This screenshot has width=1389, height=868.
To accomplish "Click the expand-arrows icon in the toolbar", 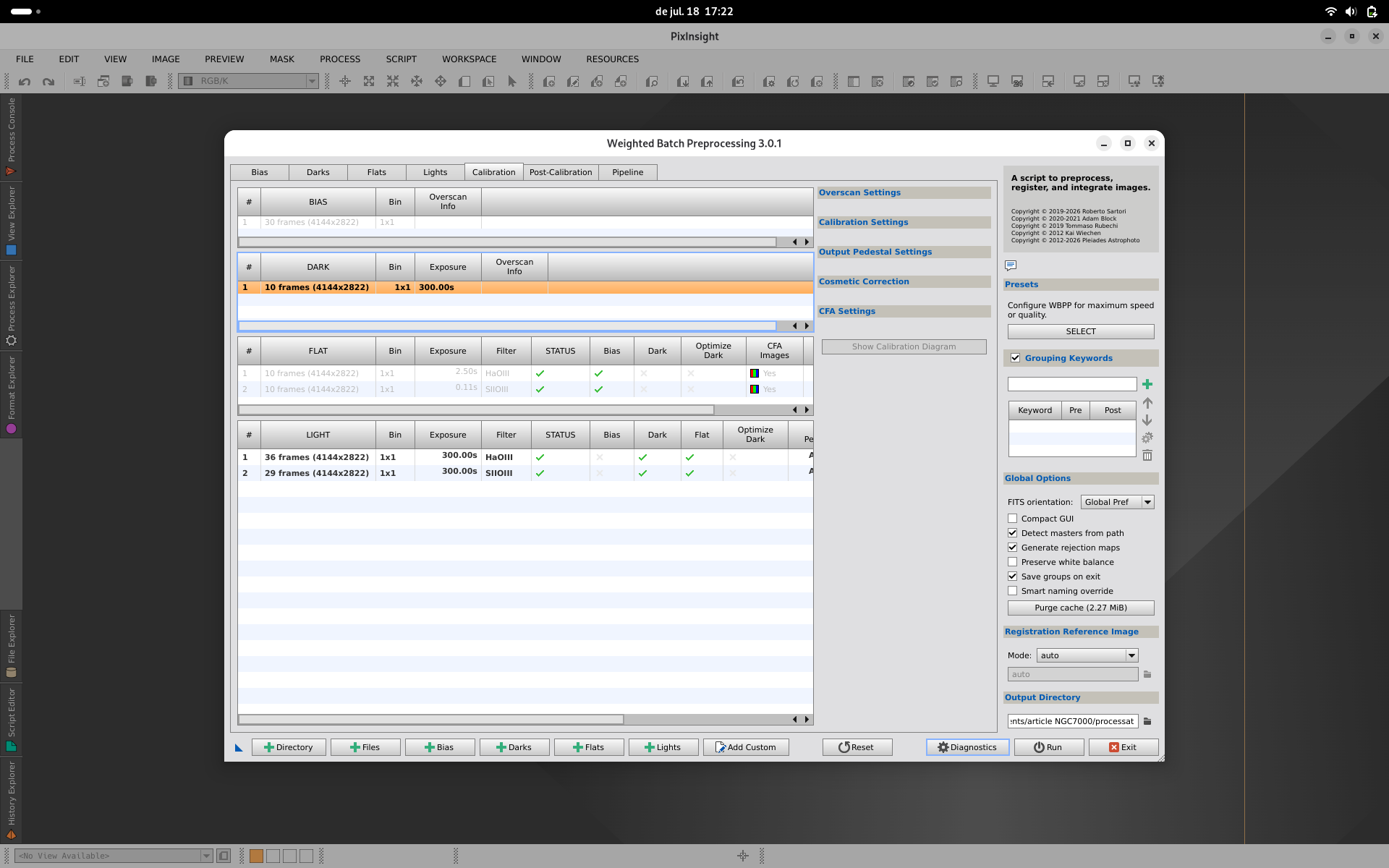I will 369,82.
